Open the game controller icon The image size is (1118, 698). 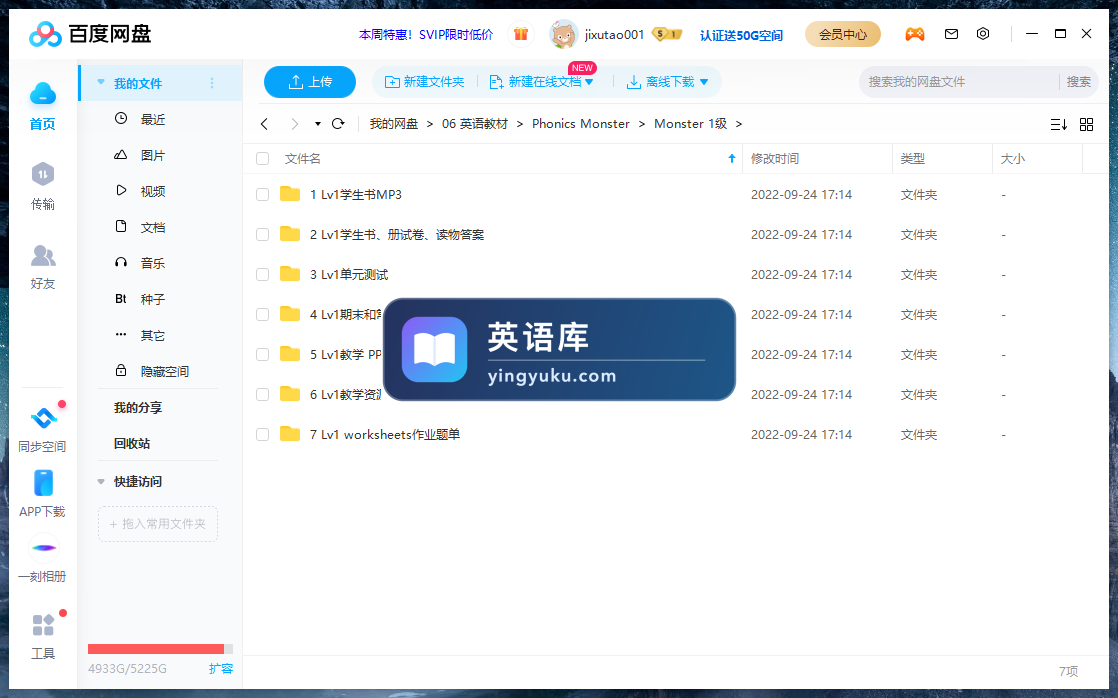click(x=915, y=34)
